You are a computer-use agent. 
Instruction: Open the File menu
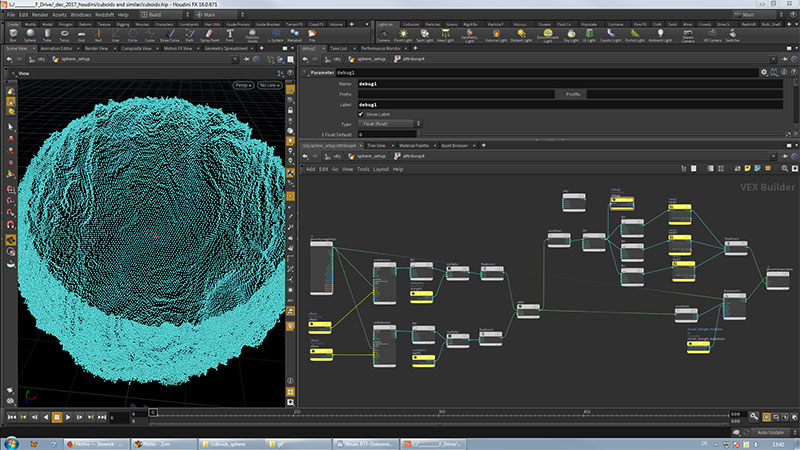(11, 15)
